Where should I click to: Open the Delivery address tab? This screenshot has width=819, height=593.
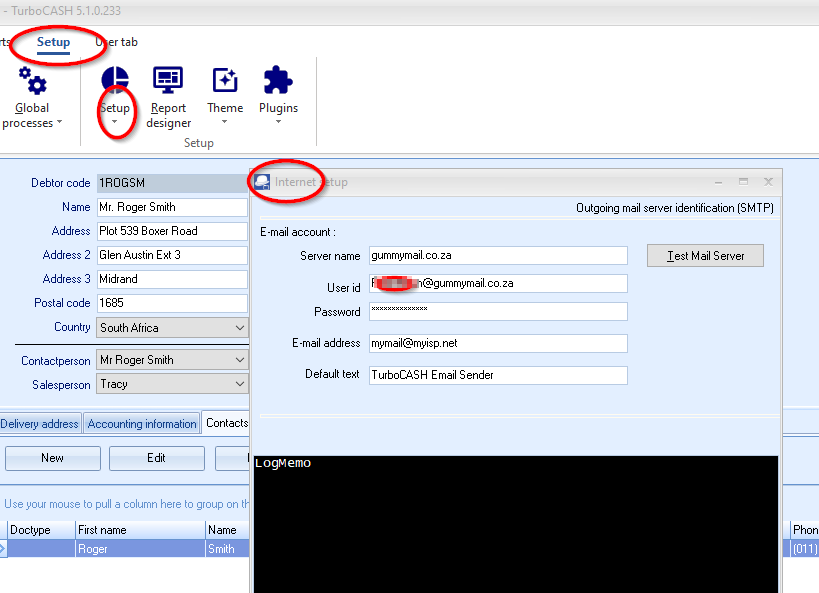click(40, 424)
